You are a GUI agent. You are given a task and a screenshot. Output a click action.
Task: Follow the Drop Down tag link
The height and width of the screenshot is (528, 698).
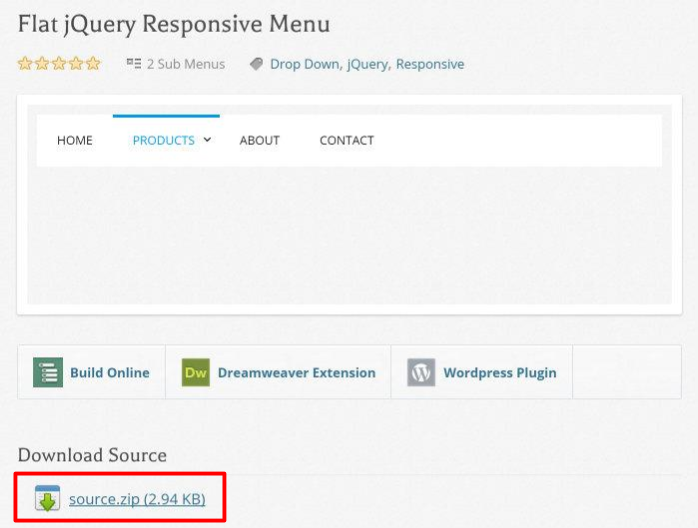[x=304, y=64]
